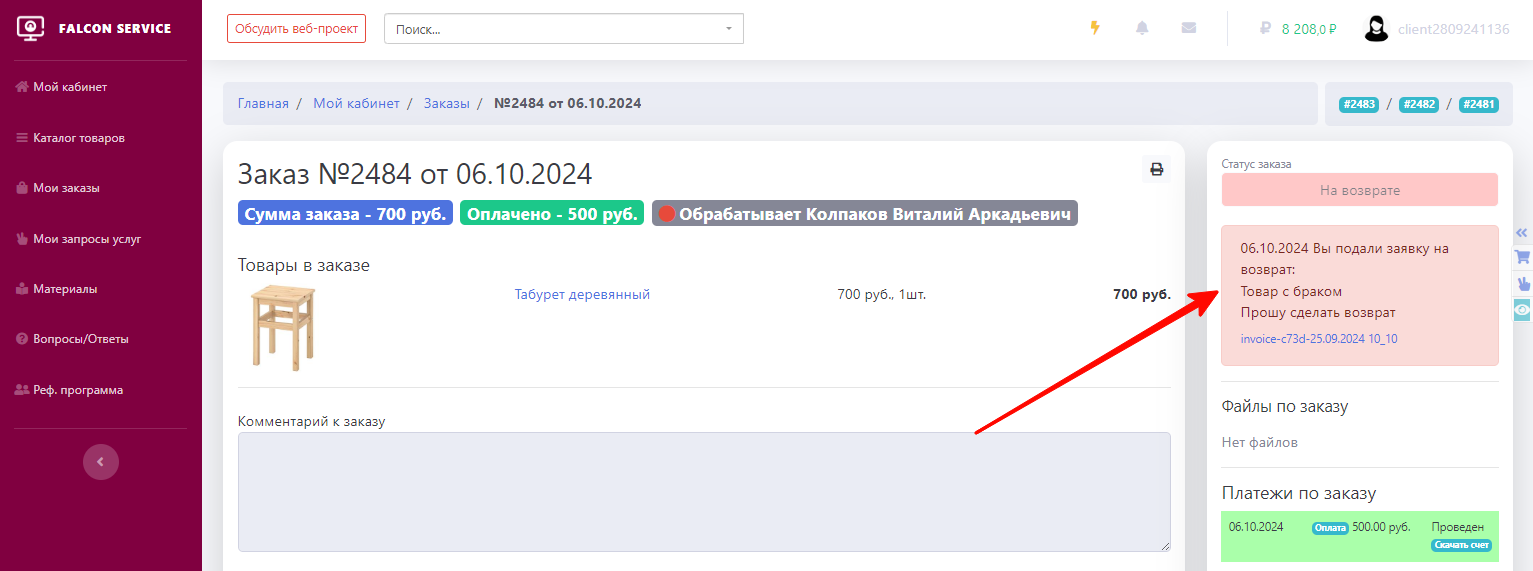
Task: Collapse the left sidebar with chevron button
Action: click(101, 462)
